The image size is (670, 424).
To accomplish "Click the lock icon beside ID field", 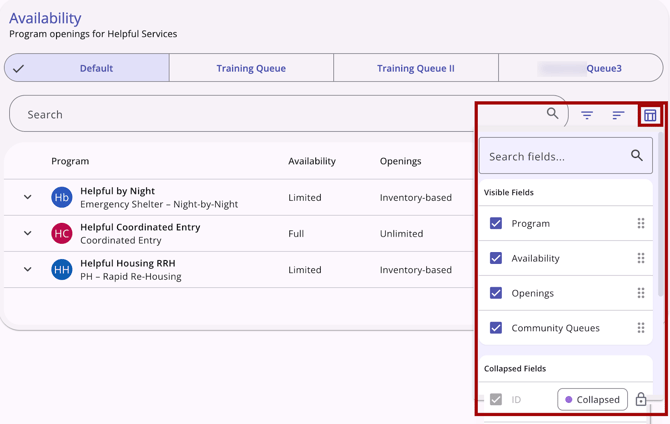I will coord(641,399).
